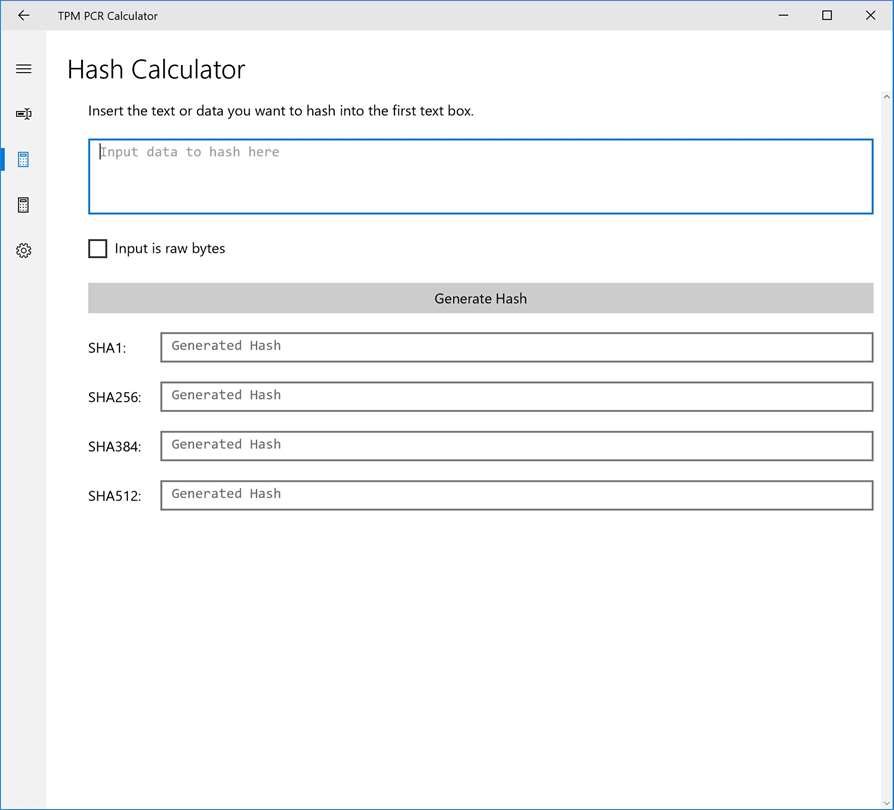The height and width of the screenshot is (810, 894).
Task: Click the scrollbar up arrow
Action: (887, 97)
